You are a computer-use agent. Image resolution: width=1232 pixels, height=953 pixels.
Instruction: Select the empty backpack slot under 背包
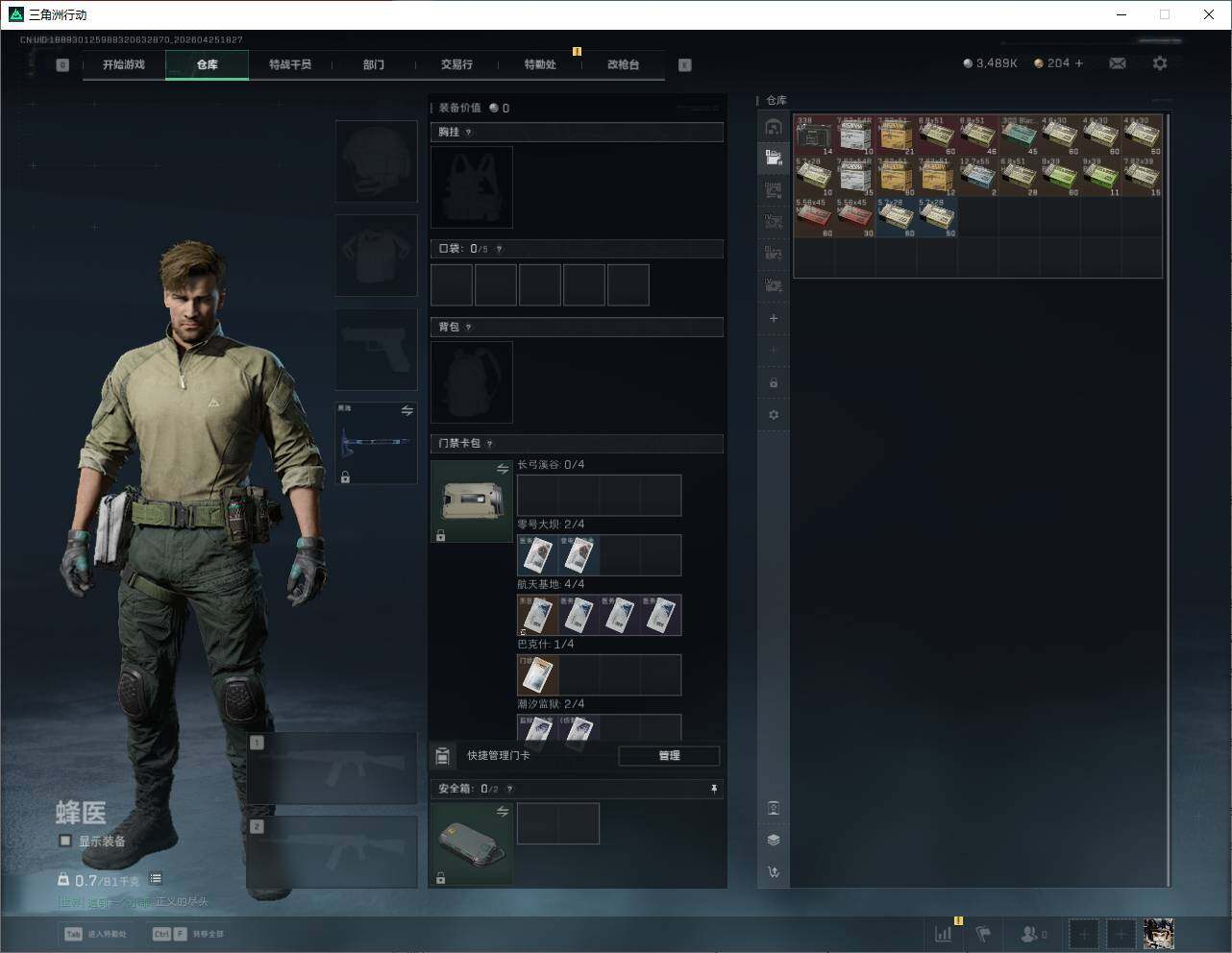click(472, 382)
